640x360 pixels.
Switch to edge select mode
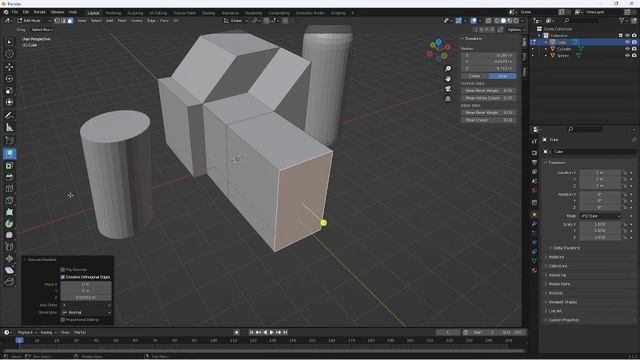click(x=64, y=20)
